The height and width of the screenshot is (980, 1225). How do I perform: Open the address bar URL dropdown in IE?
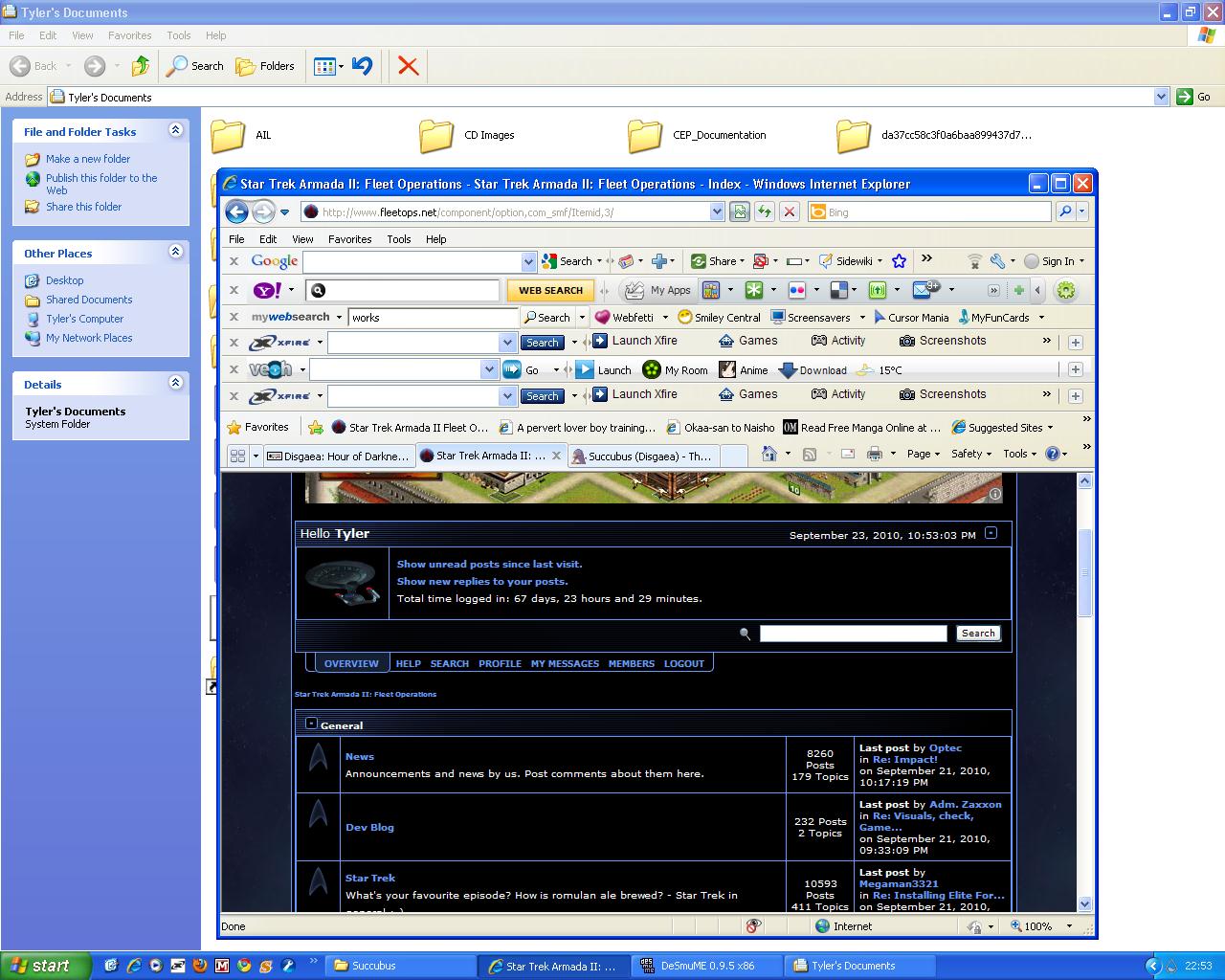pyautogui.click(x=717, y=212)
